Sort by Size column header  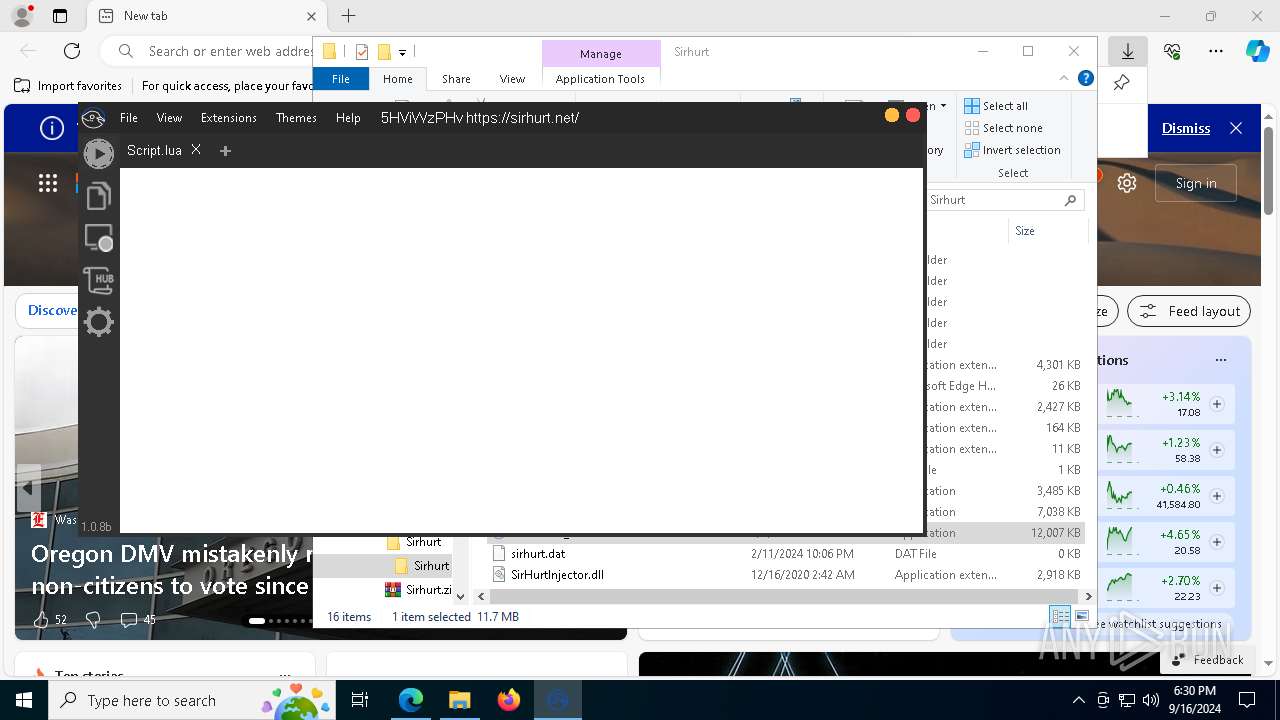1046,230
